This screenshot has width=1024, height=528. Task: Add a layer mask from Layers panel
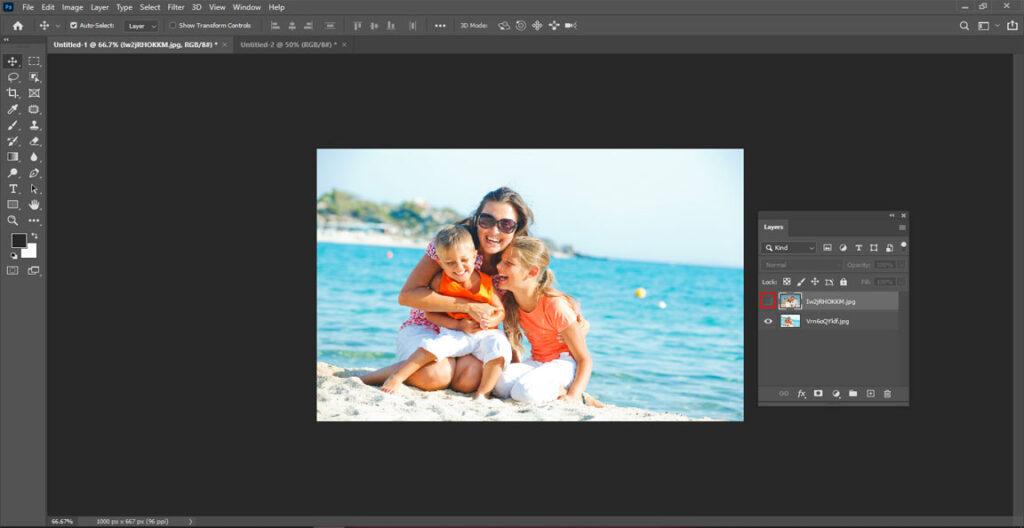[x=818, y=393]
